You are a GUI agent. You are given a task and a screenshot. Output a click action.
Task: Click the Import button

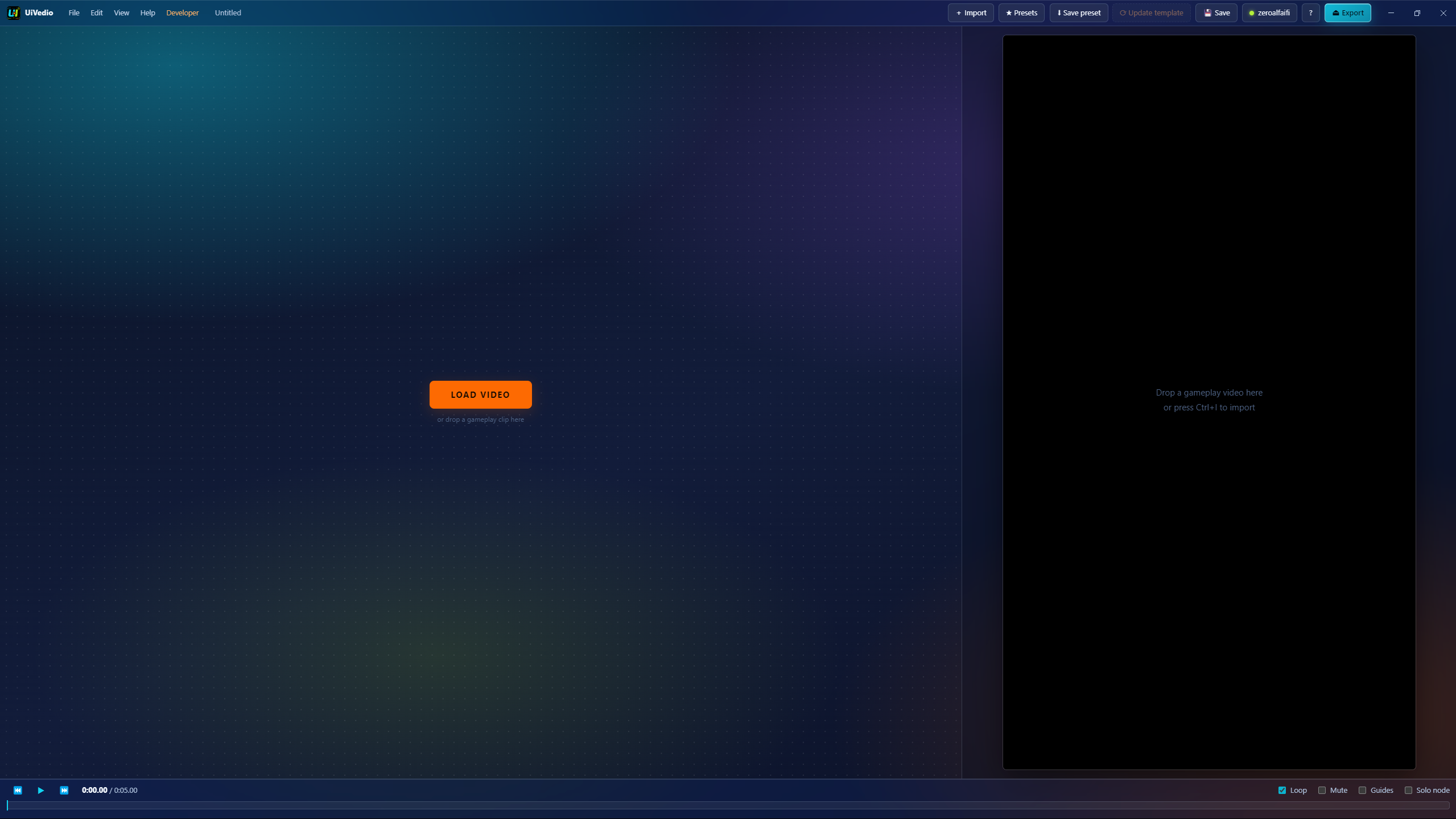(971, 13)
